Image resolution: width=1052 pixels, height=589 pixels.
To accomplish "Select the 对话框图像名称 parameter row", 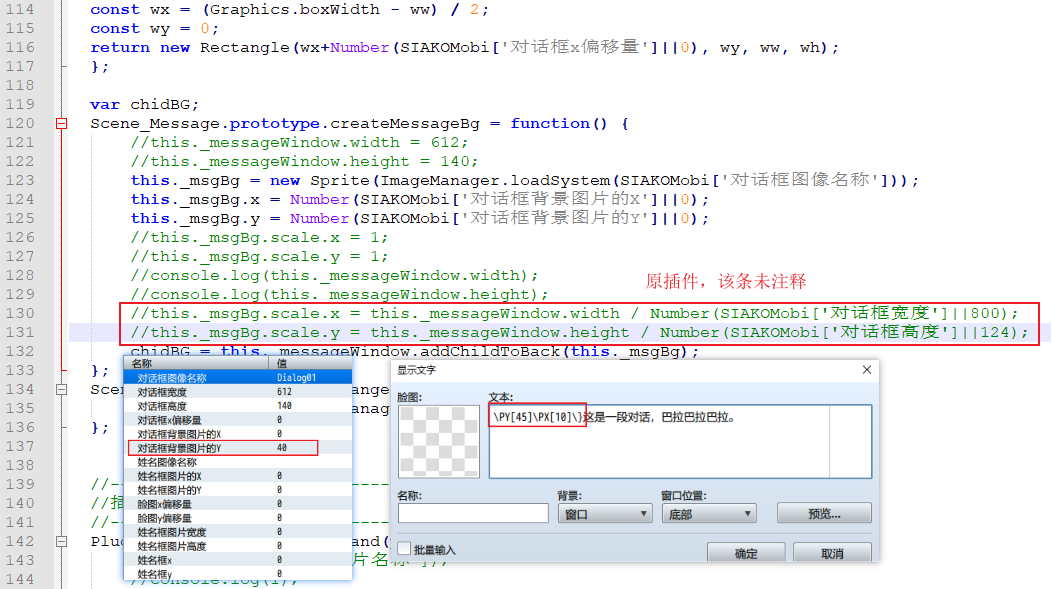I will [238, 378].
